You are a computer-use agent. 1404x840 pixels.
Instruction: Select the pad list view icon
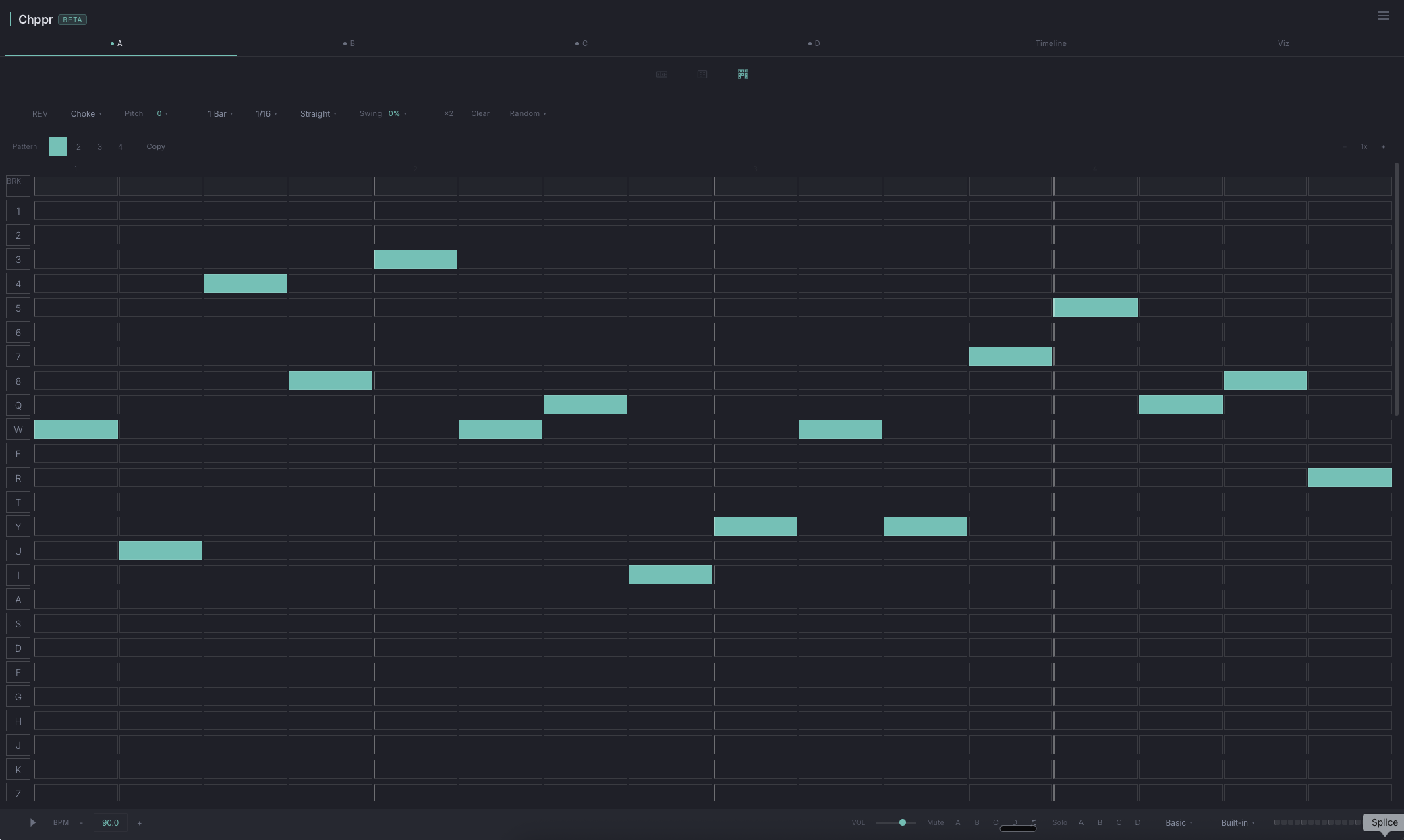pos(702,74)
